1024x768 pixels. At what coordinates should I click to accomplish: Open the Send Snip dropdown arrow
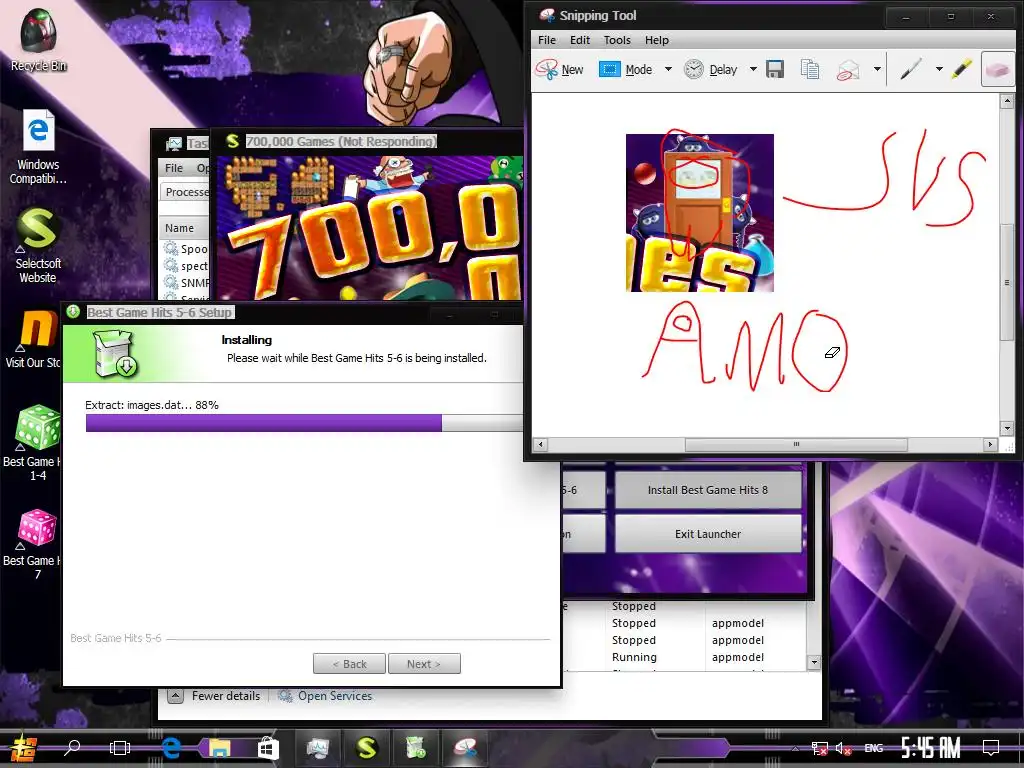(x=877, y=69)
